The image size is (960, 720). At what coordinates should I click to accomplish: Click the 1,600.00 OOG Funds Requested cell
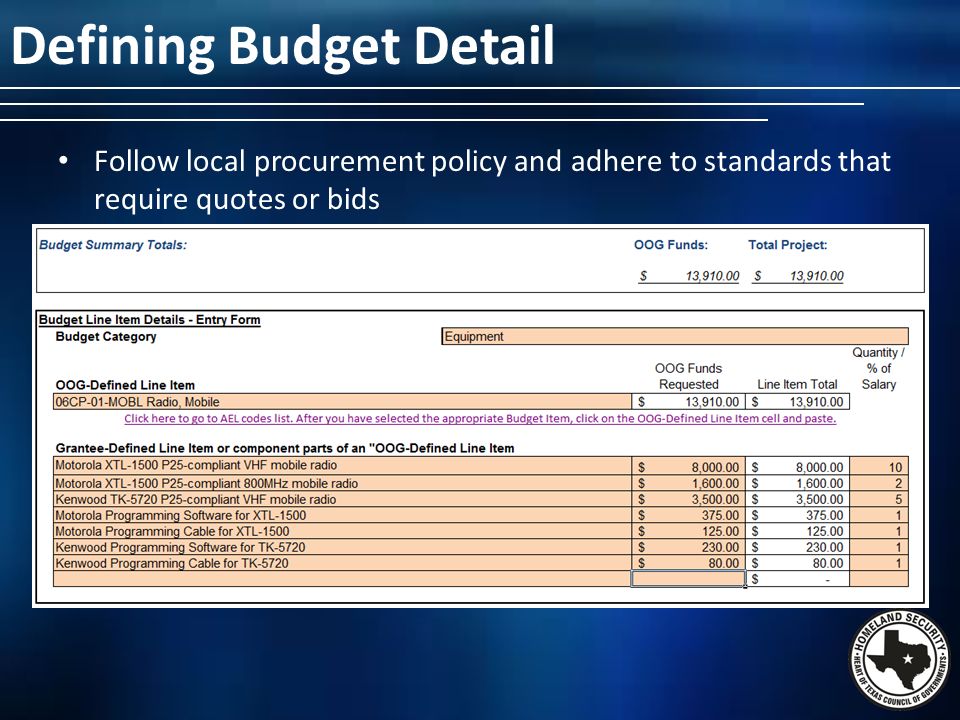[688, 483]
